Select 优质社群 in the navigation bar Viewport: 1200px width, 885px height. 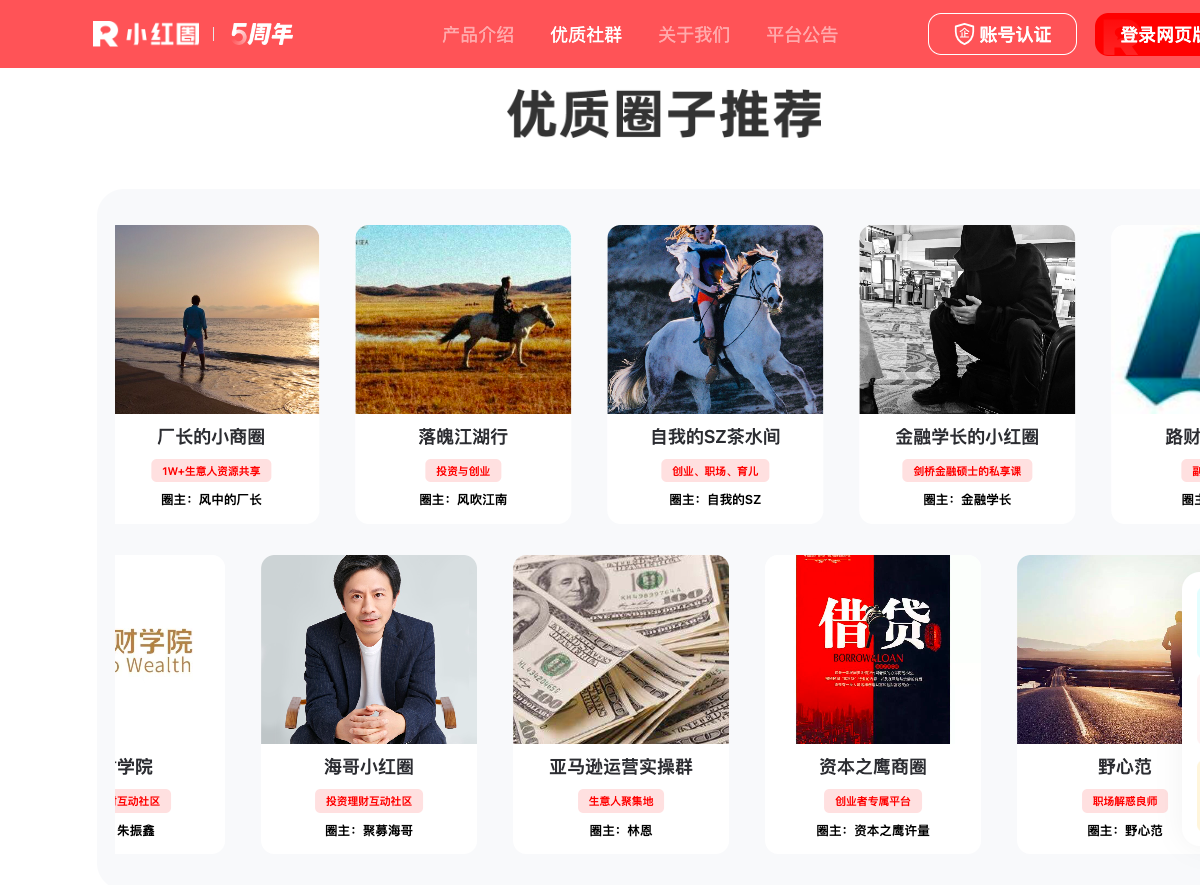coord(586,35)
